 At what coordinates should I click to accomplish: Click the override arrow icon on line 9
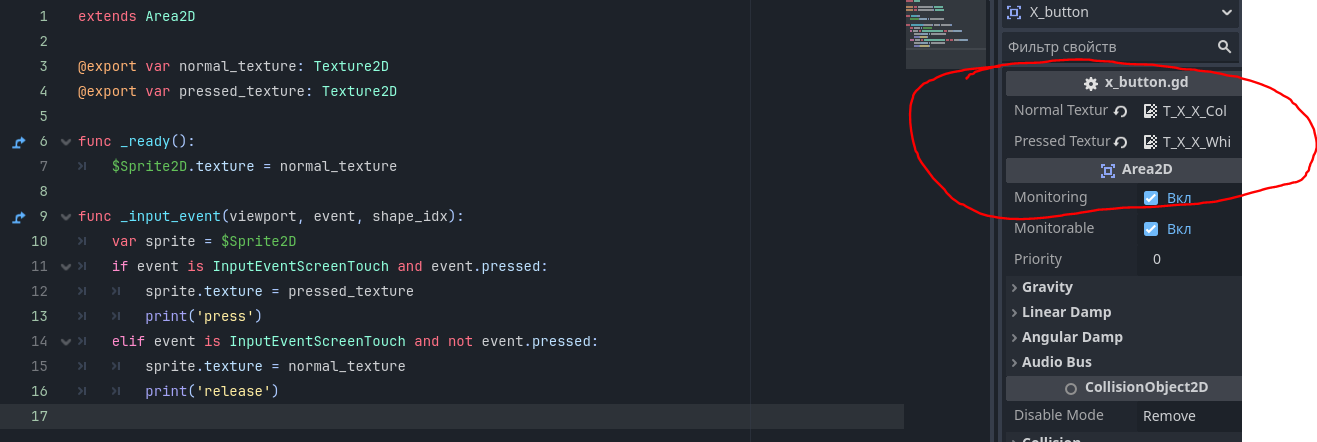[x=18, y=217]
